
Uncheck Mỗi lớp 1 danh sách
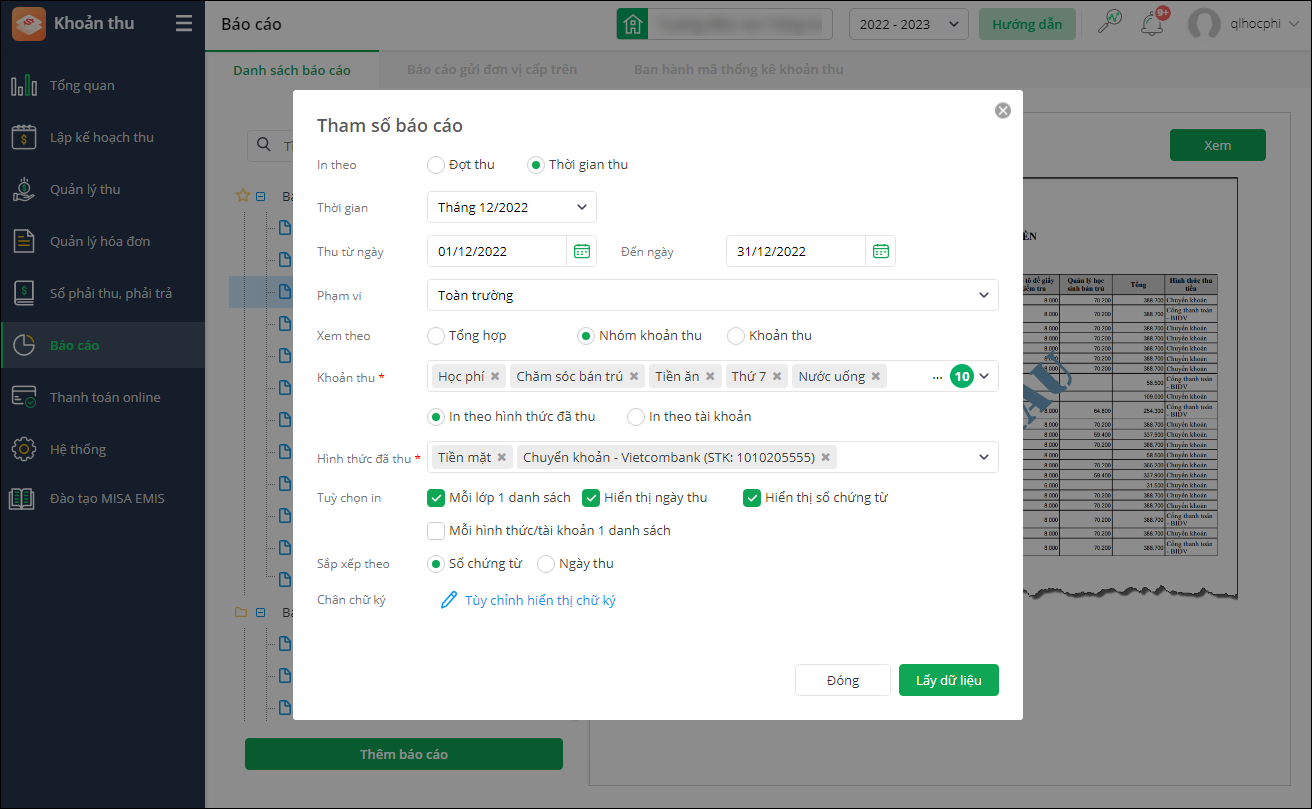[x=436, y=498]
